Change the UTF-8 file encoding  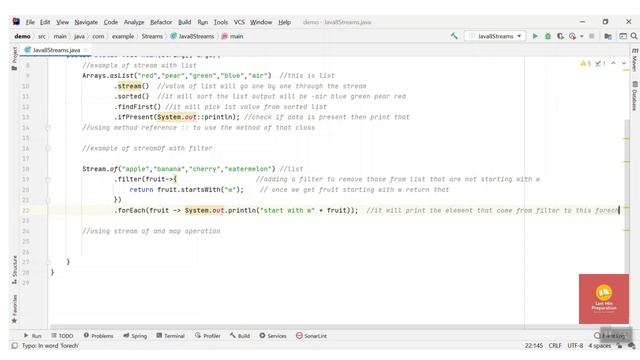coord(575,346)
